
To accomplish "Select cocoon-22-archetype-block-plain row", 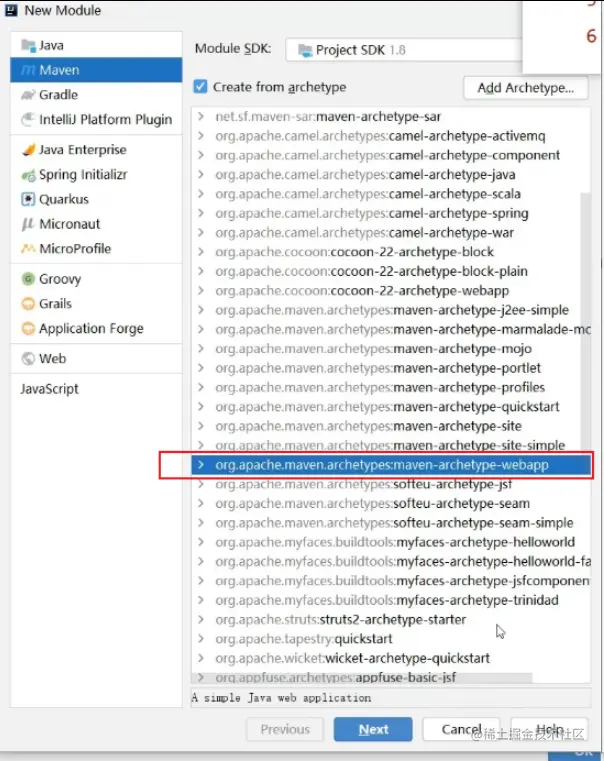I will (391, 271).
